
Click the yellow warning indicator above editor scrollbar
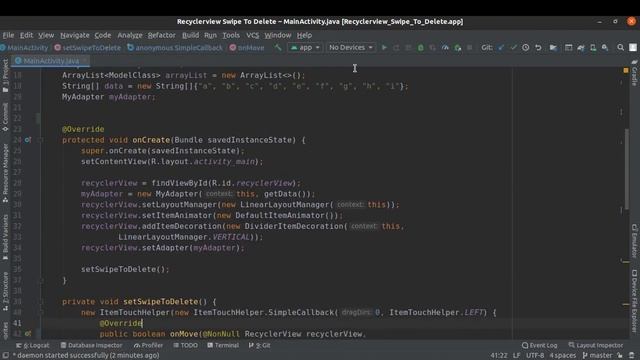point(626,70)
